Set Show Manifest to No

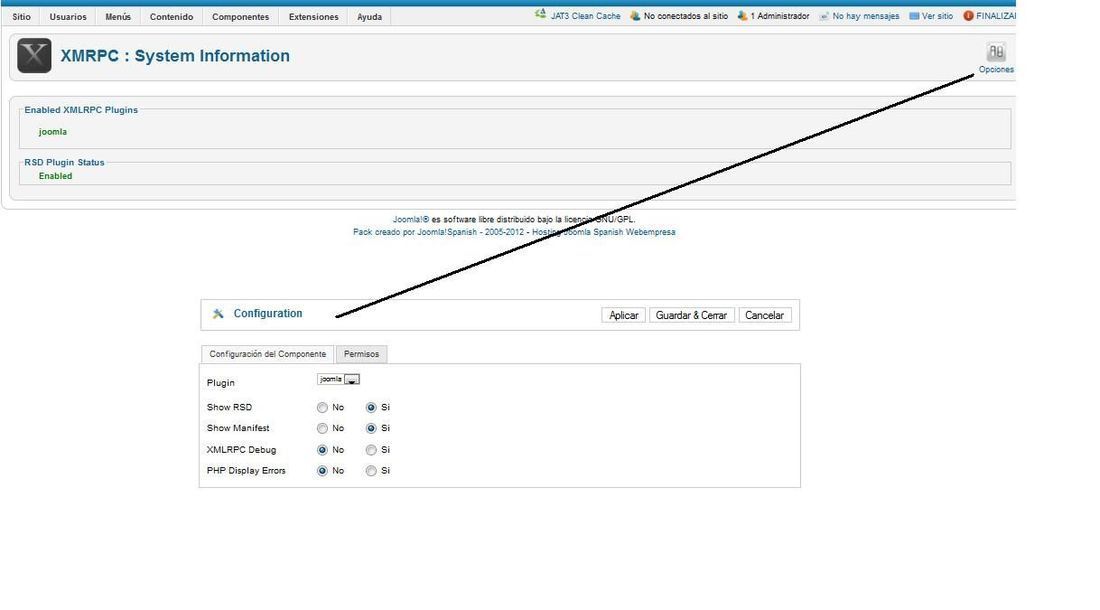click(x=322, y=428)
